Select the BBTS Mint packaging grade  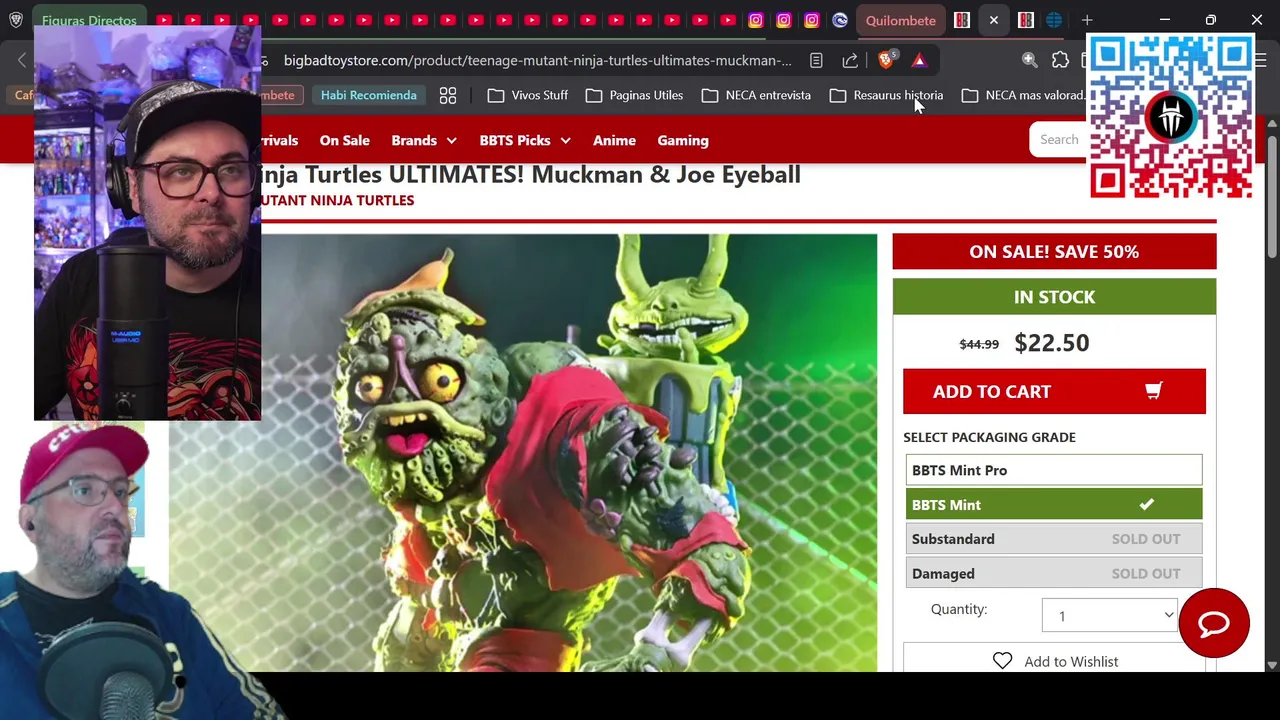coord(1054,504)
